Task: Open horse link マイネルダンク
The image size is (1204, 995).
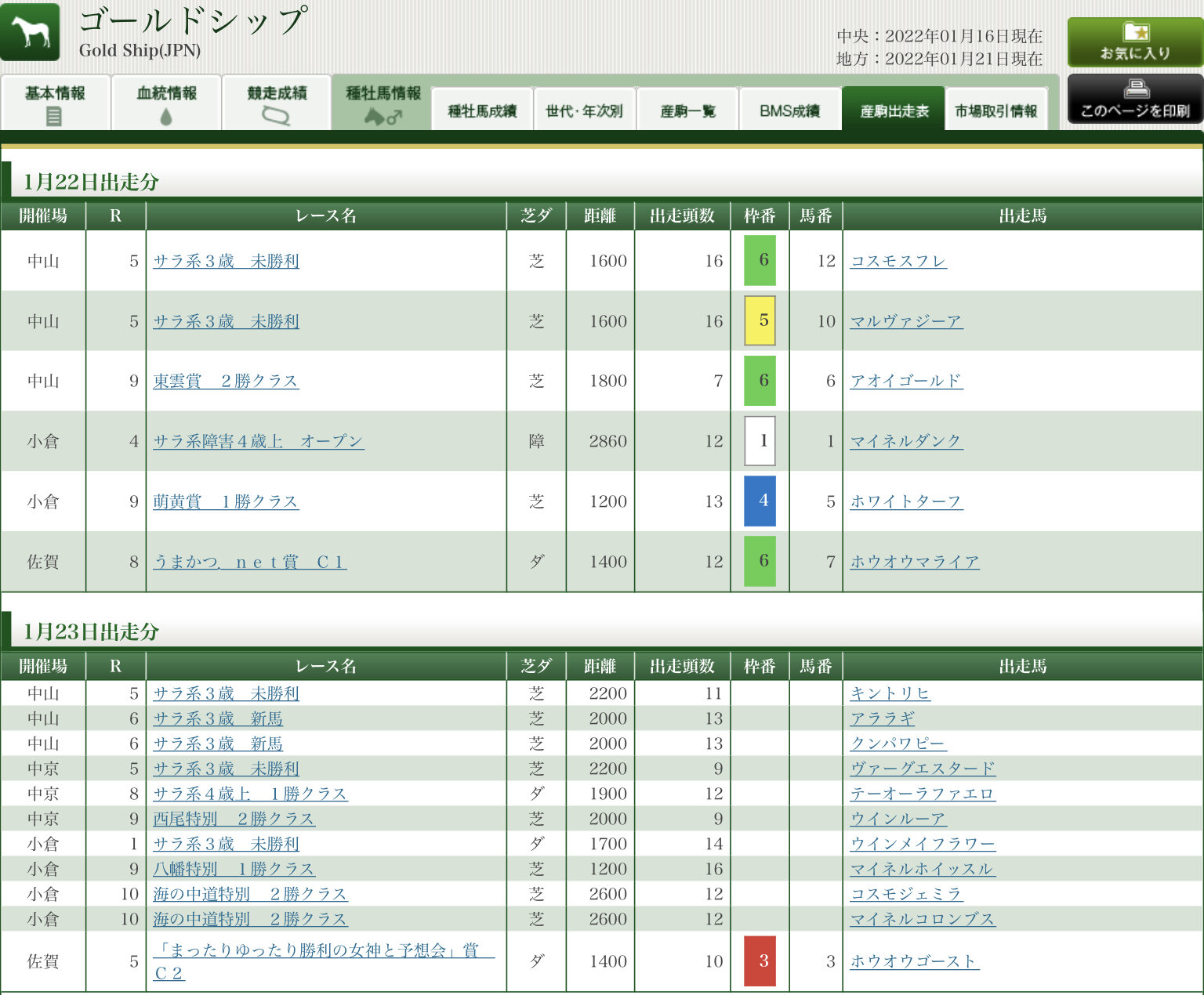Action: (x=906, y=441)
